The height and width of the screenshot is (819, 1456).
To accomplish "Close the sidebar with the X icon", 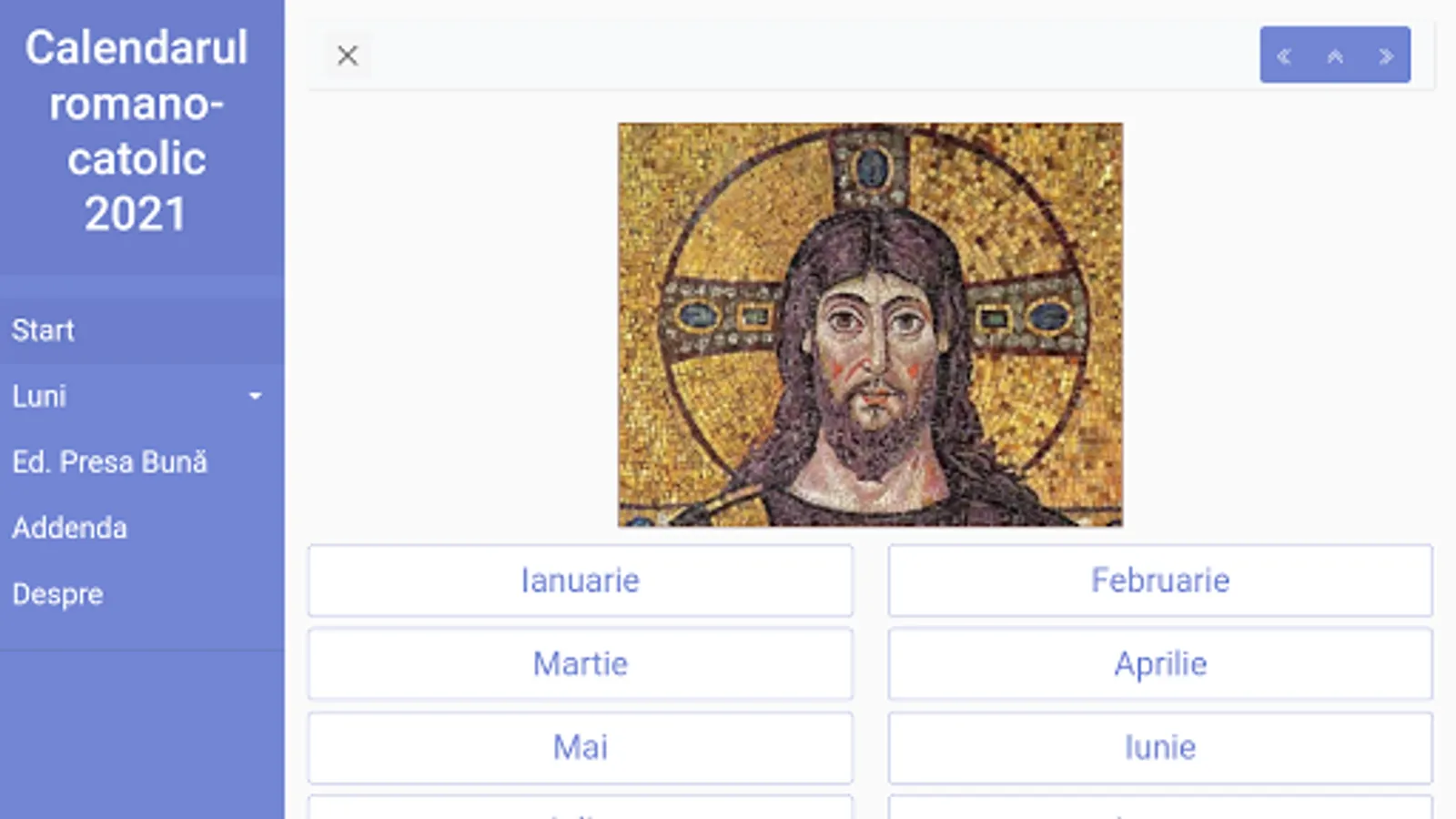I will [x=347, y=56].
